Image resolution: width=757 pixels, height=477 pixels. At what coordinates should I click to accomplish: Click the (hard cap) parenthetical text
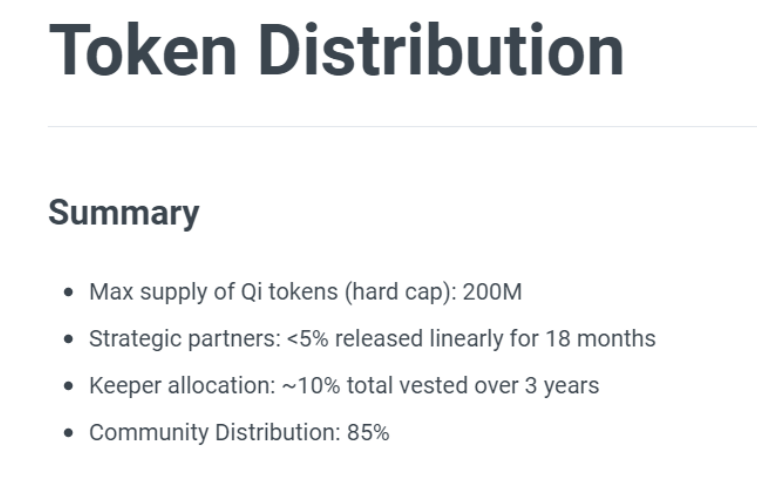[x=400, y=292]
